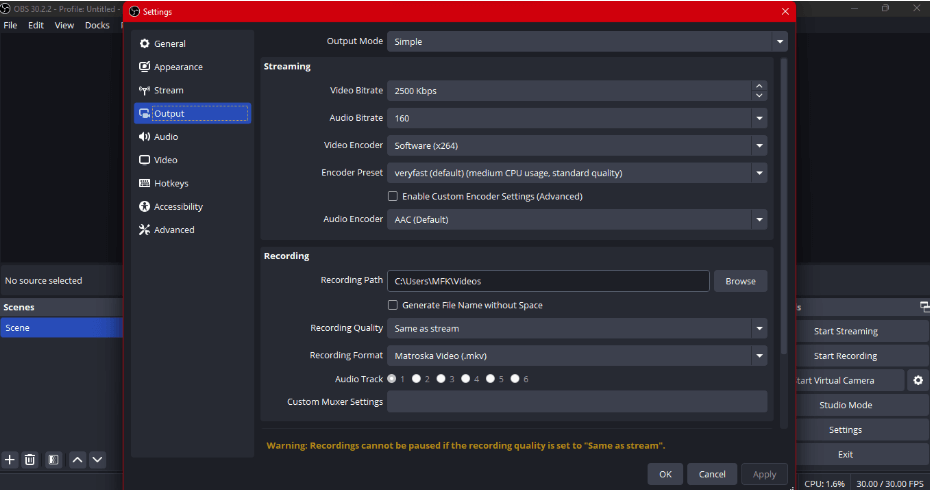Open Accessibility settings icon

pyautogui.click(x=144, y=206)
